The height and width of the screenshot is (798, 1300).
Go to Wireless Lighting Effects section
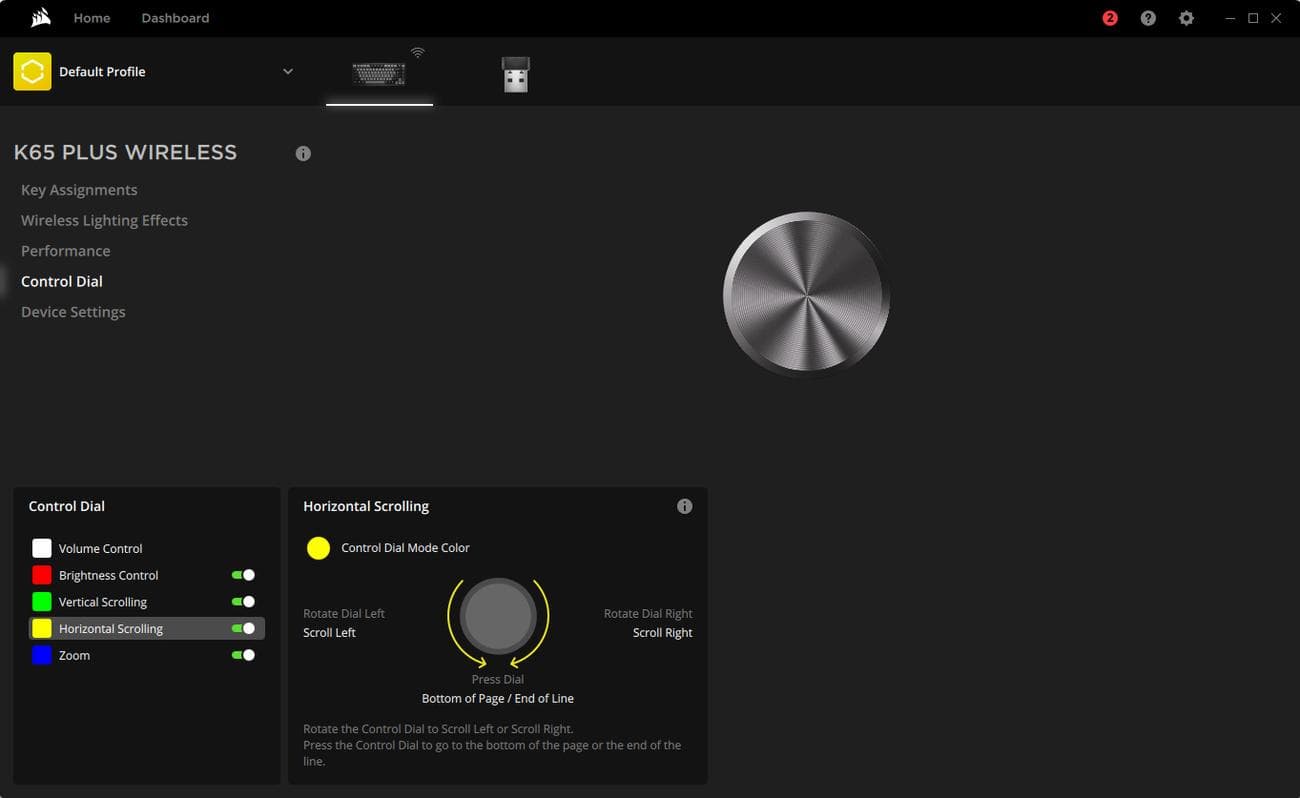[x=104, y=220]
